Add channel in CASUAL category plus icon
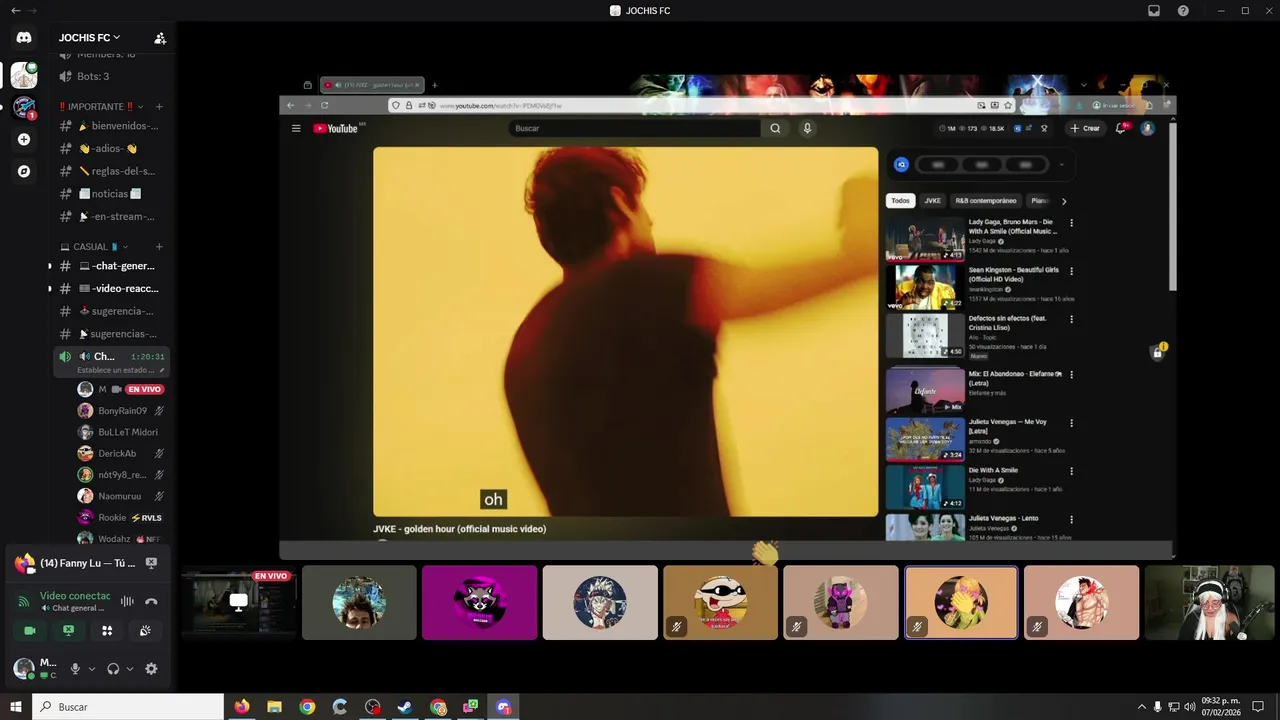Image resolution: width=1280 pixels, height=720 pixels. pos(159,247)
